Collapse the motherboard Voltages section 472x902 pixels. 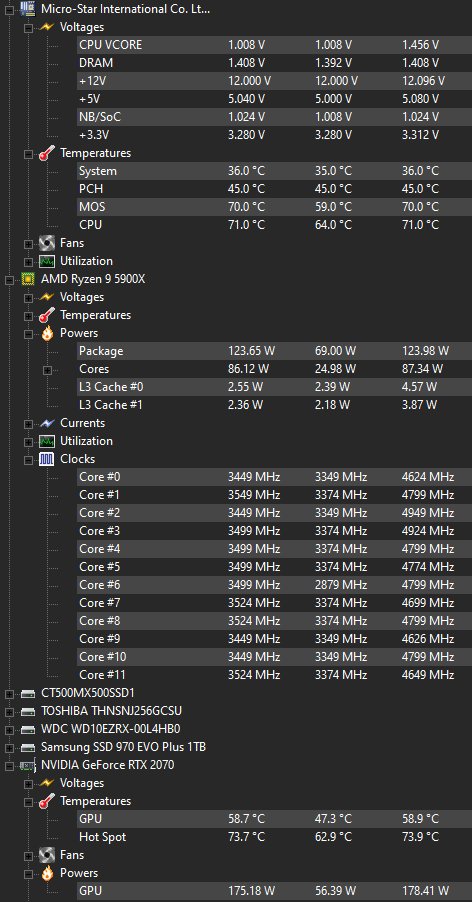[x=28, y=27]
